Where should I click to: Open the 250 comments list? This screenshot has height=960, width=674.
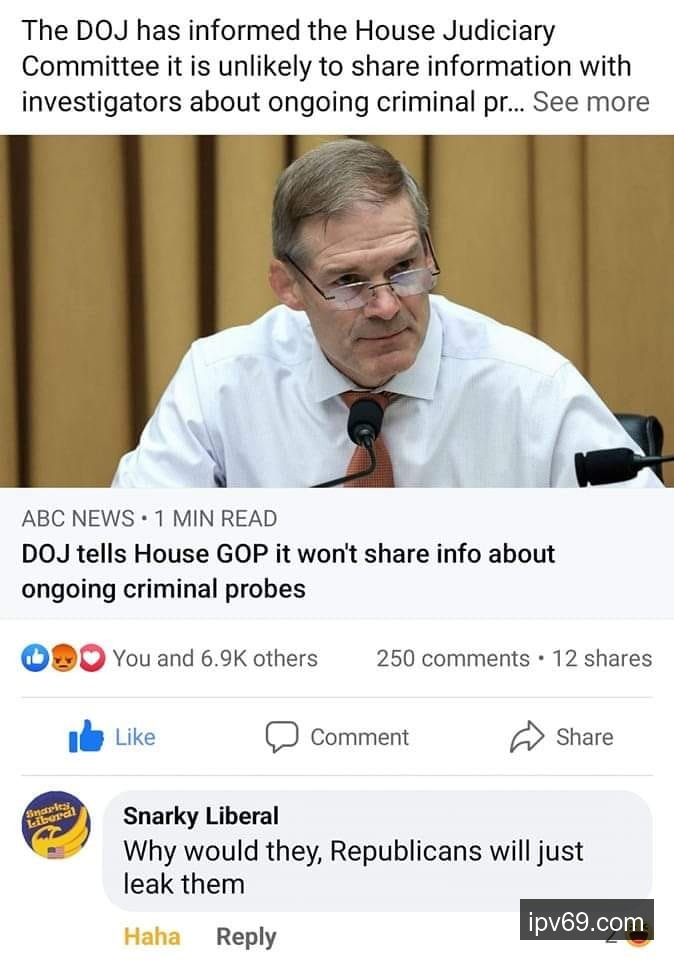[x=453, y=658]
